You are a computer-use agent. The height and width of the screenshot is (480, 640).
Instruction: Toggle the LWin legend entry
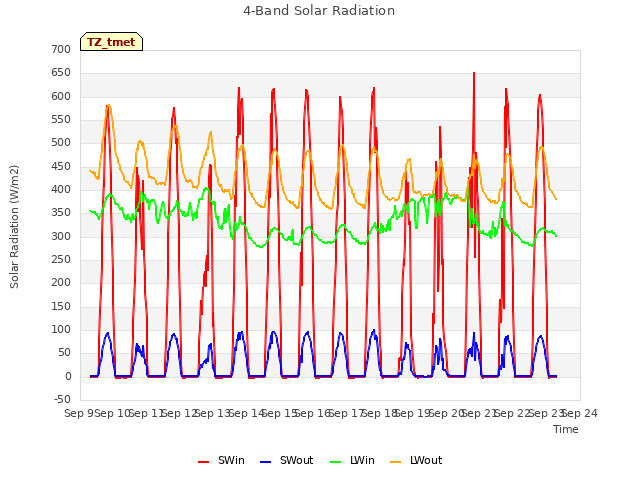[352, 460]
